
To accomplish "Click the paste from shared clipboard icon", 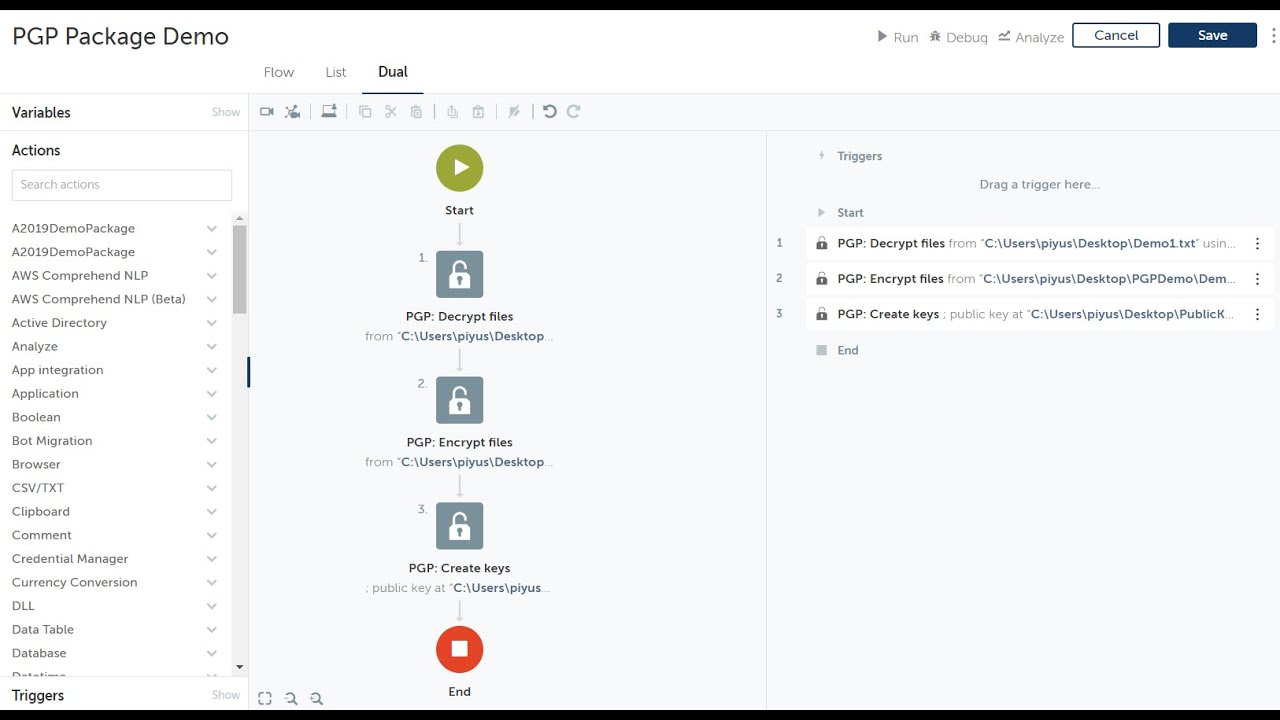I will point(478,112).
